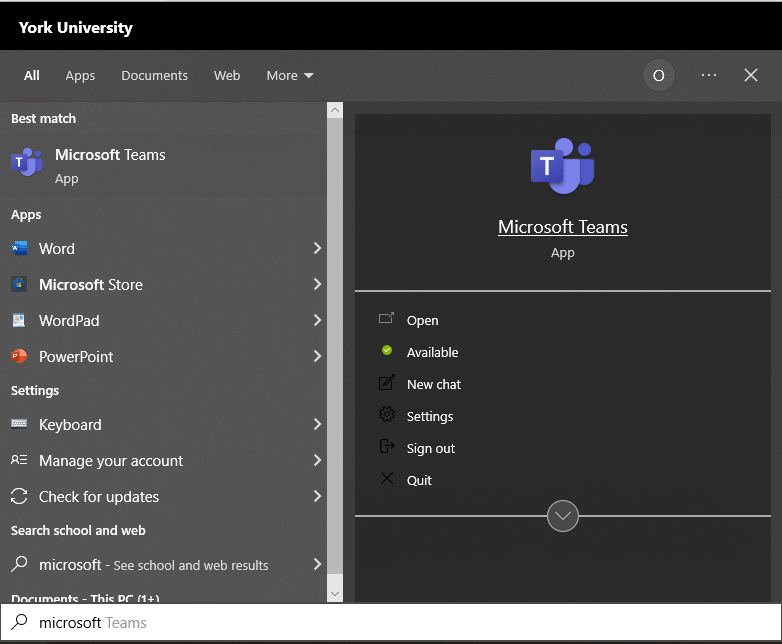Select the PowerPoint result text
Image resolution: width=782 pixels, height=644 pixels.
tap(76, 356)
